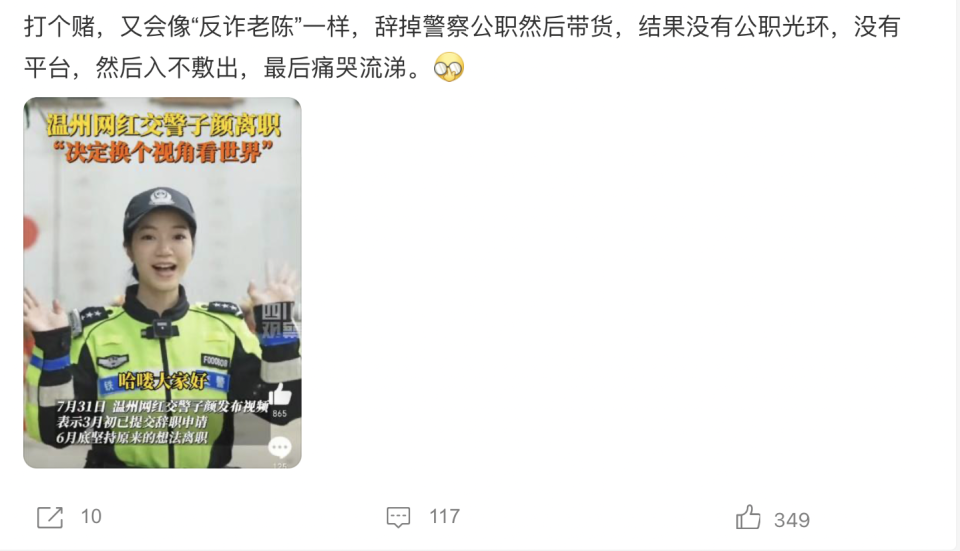Click the 865 likes number on thumbnail
Viewport: 960px width, 551px height.
coord(279,414)
